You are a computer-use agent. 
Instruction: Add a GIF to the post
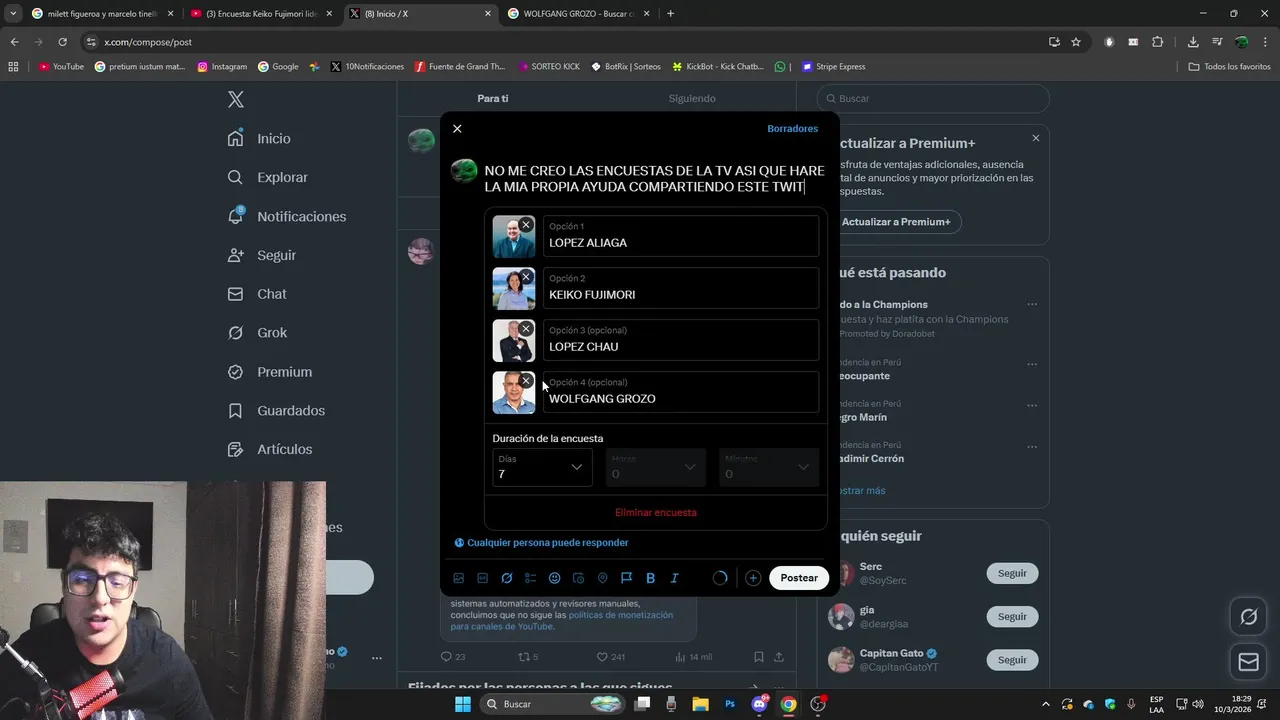483,578
